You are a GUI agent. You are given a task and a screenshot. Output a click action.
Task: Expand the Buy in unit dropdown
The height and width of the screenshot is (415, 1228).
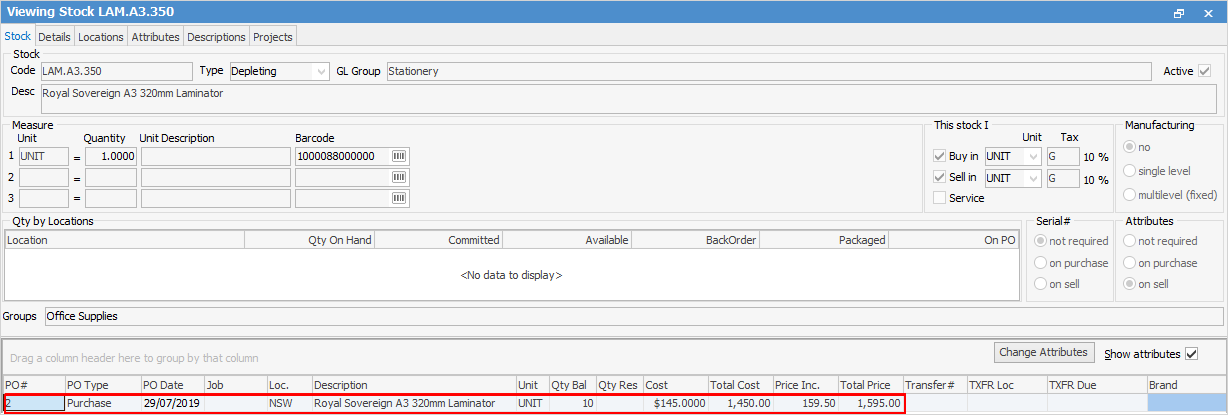tap(1032, 157)
